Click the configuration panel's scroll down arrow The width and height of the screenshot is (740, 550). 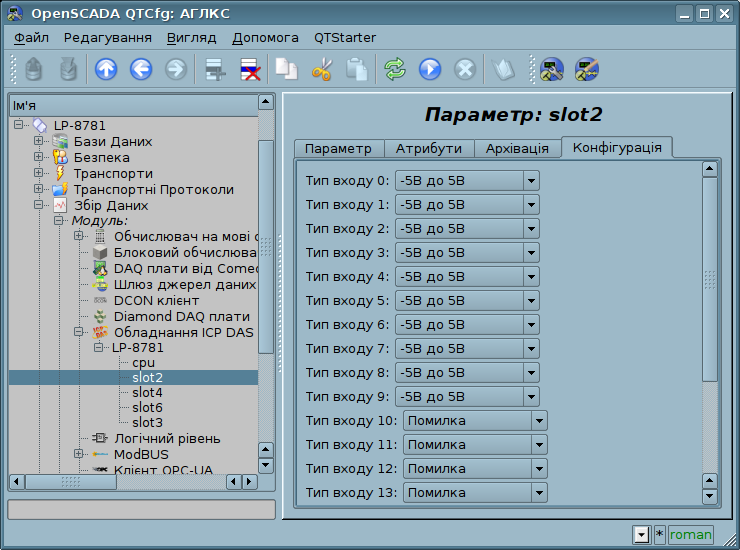pyautogui.click(x=710, y=495)
